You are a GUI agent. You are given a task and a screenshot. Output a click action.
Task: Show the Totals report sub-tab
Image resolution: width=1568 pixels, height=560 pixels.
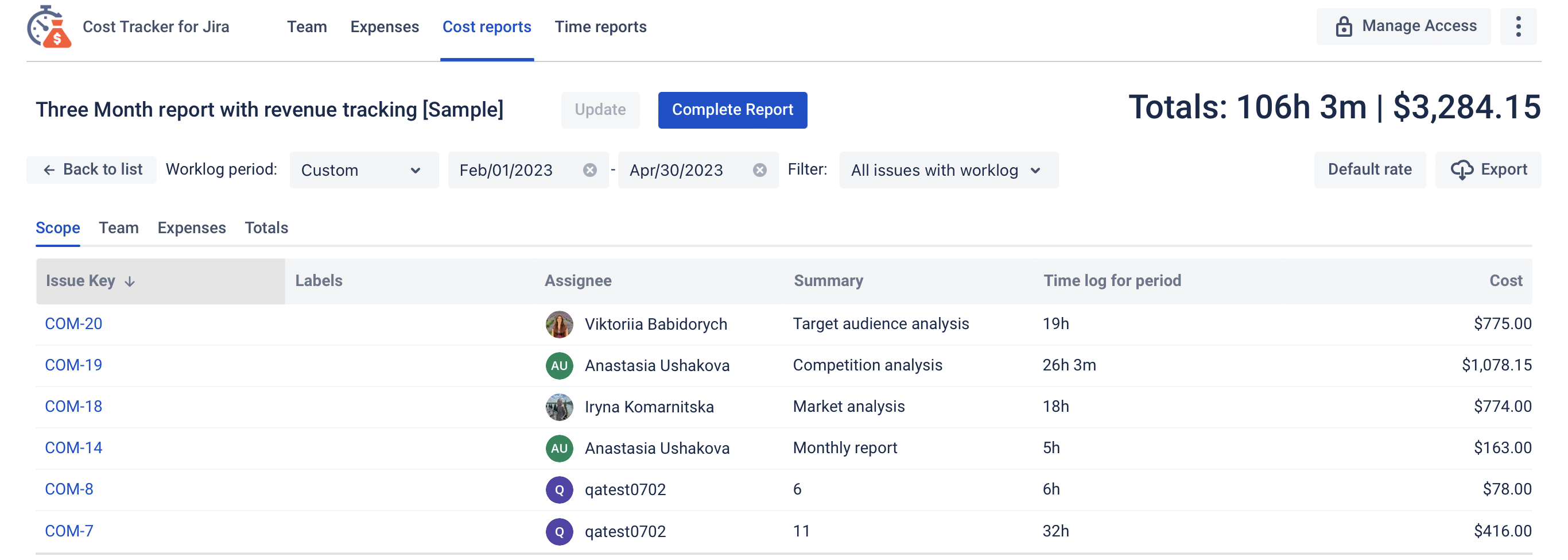267,228
